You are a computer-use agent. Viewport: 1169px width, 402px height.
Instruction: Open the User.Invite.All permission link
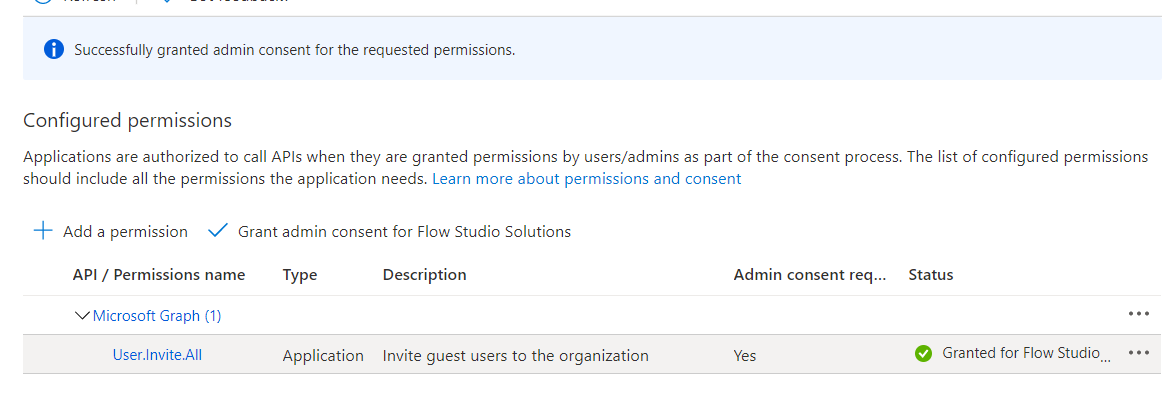point(157,355)
